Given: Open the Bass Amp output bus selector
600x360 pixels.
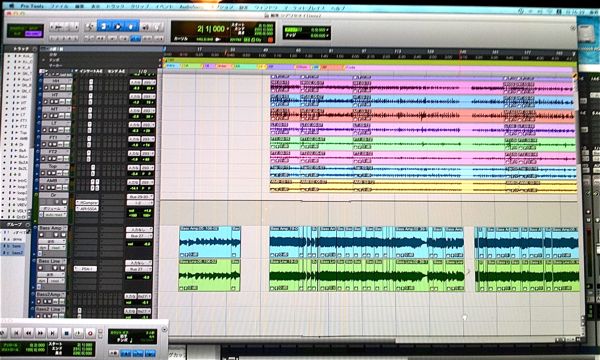Looking at the screenshot, I should tap(139, 236).
